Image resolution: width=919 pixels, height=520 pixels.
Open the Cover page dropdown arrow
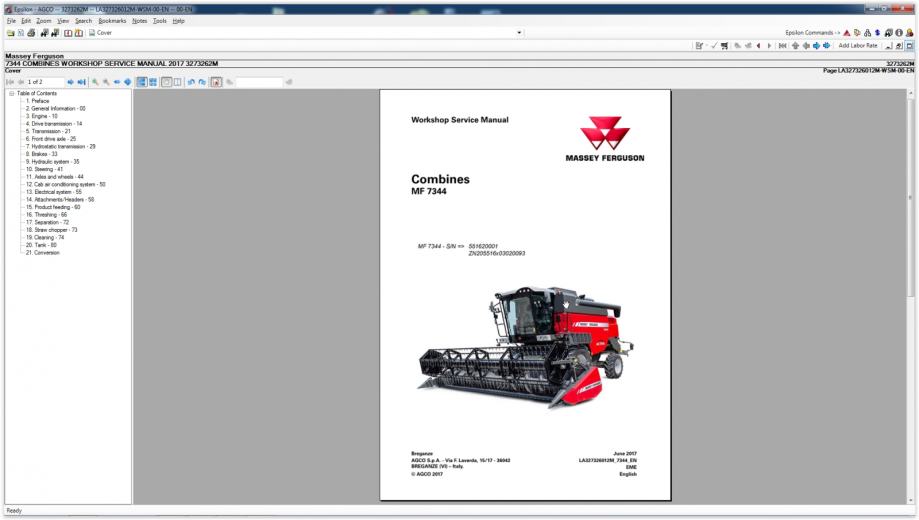(x=519, y=33)
